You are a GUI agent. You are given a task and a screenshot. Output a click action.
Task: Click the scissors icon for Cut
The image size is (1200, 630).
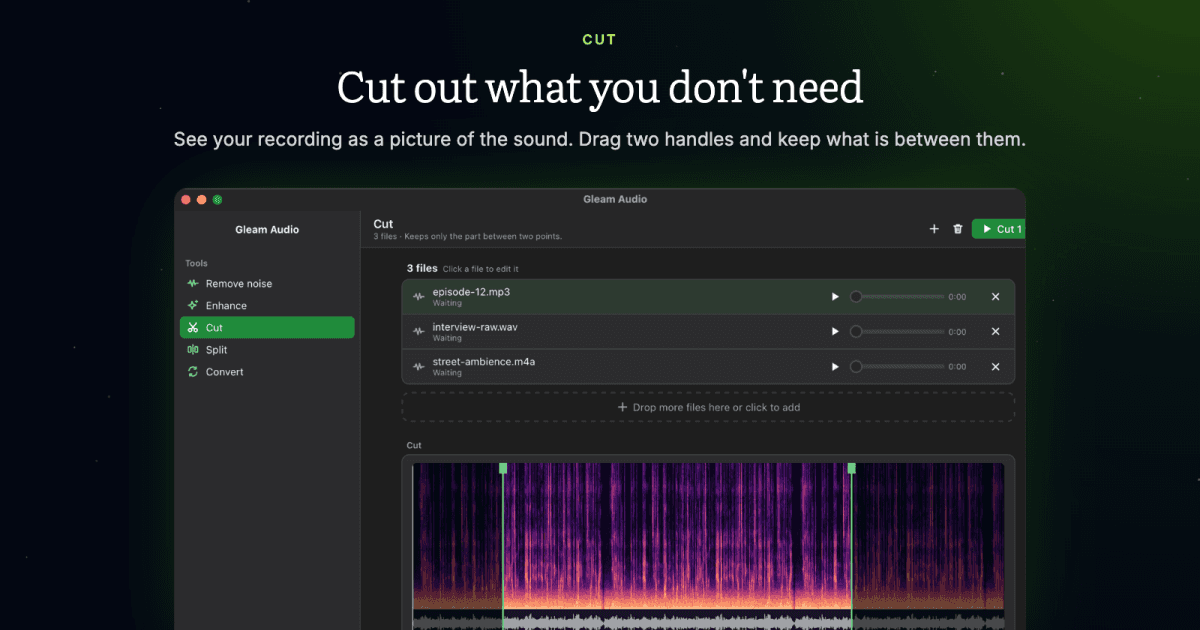193,328
